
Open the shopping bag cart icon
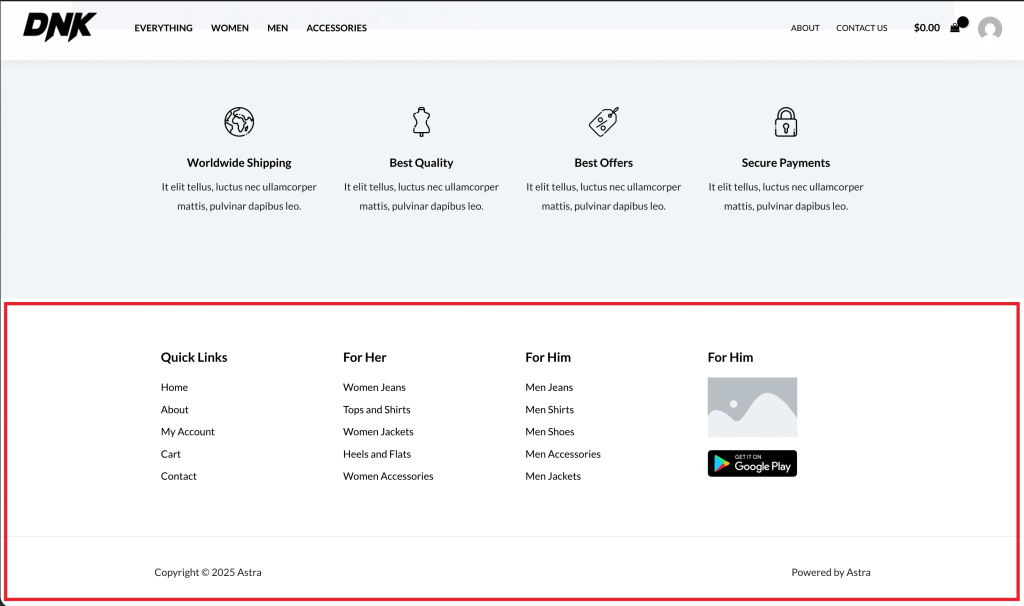(954, 27)
